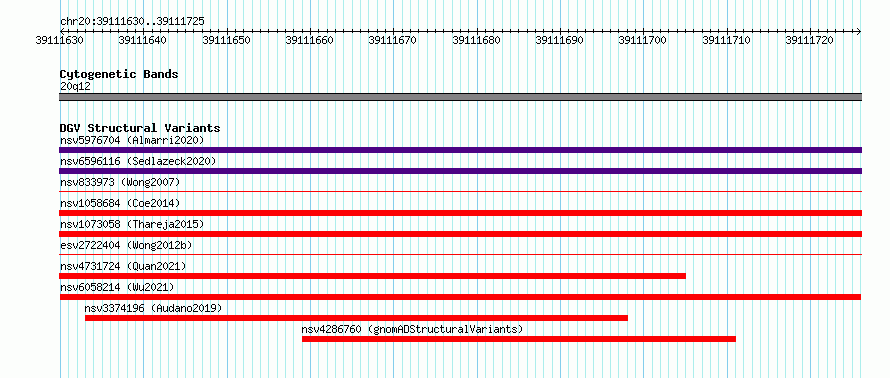Select the red nsv1073058 variant bar
This screenshot has height=378, width=890.
click(460, 234)
